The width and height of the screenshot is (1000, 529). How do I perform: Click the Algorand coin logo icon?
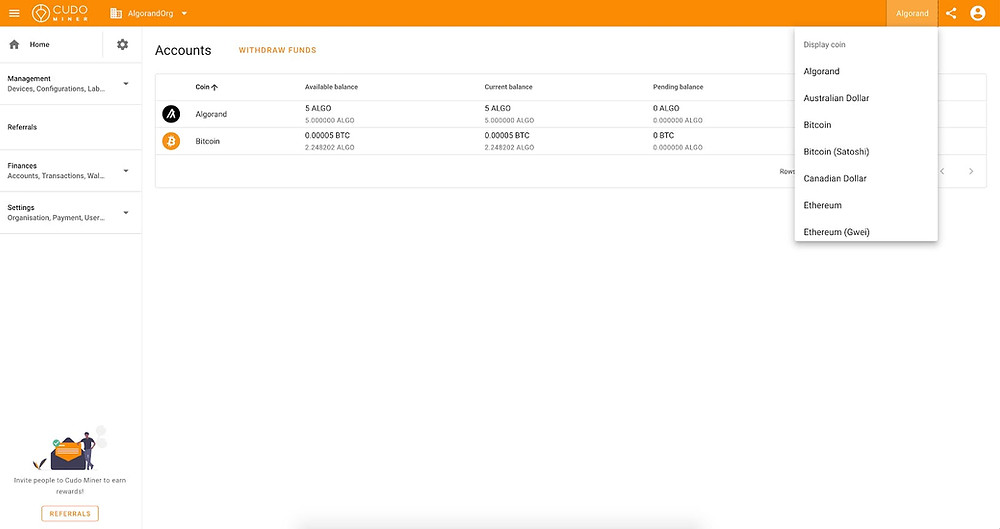coord(171,114)
